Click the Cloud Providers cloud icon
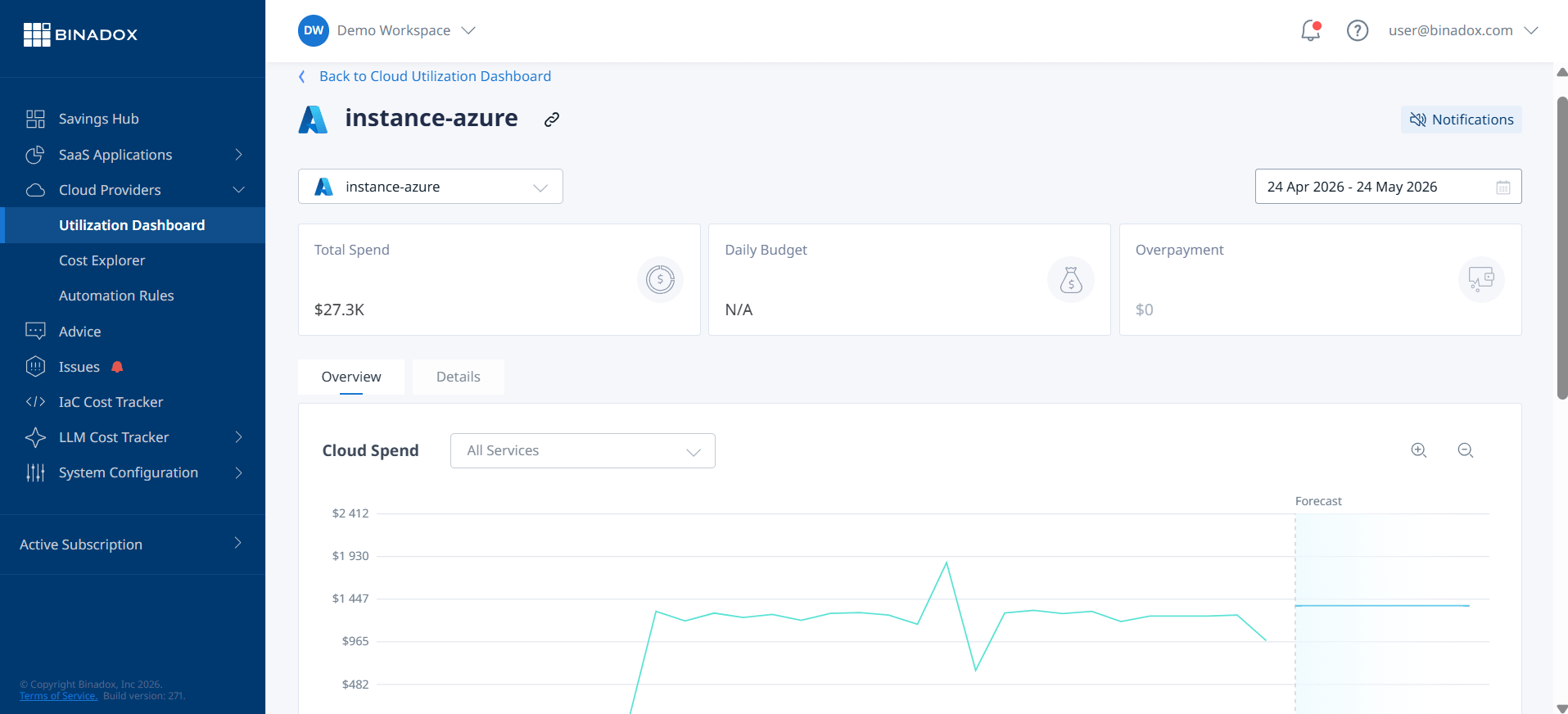 pyautogui.click(x=35, y=190)
